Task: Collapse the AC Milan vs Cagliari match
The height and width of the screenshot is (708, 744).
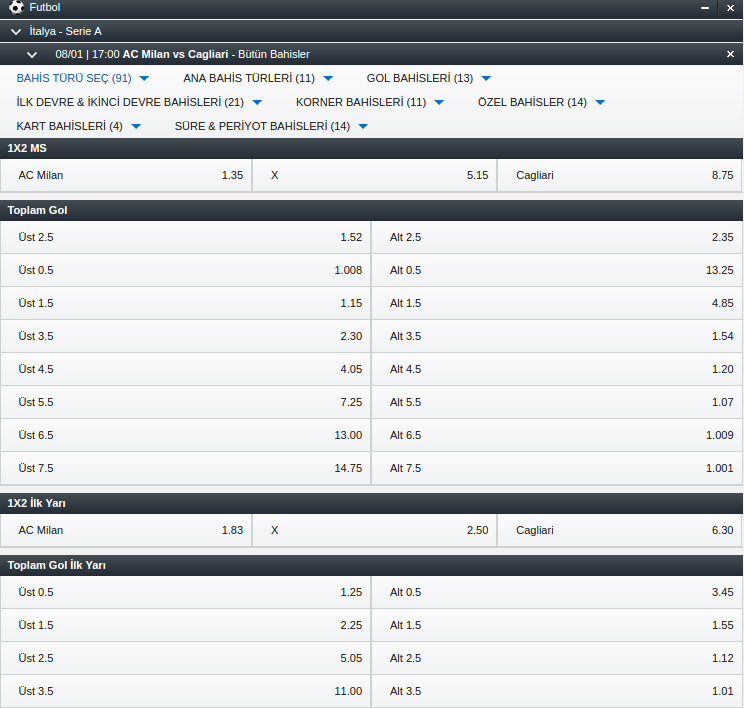Action: [x=32, y=55]
